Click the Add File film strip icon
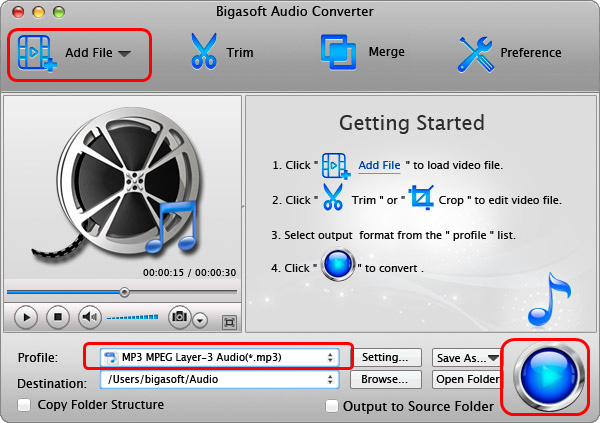Screen dimensions: 600x423 coord(37,53)
